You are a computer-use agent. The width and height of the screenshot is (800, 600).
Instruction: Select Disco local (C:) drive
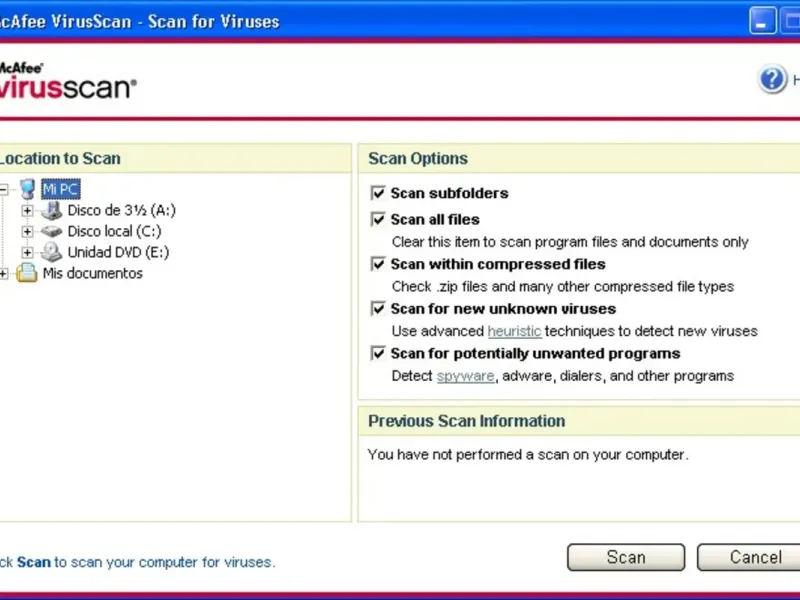(114, 231)
